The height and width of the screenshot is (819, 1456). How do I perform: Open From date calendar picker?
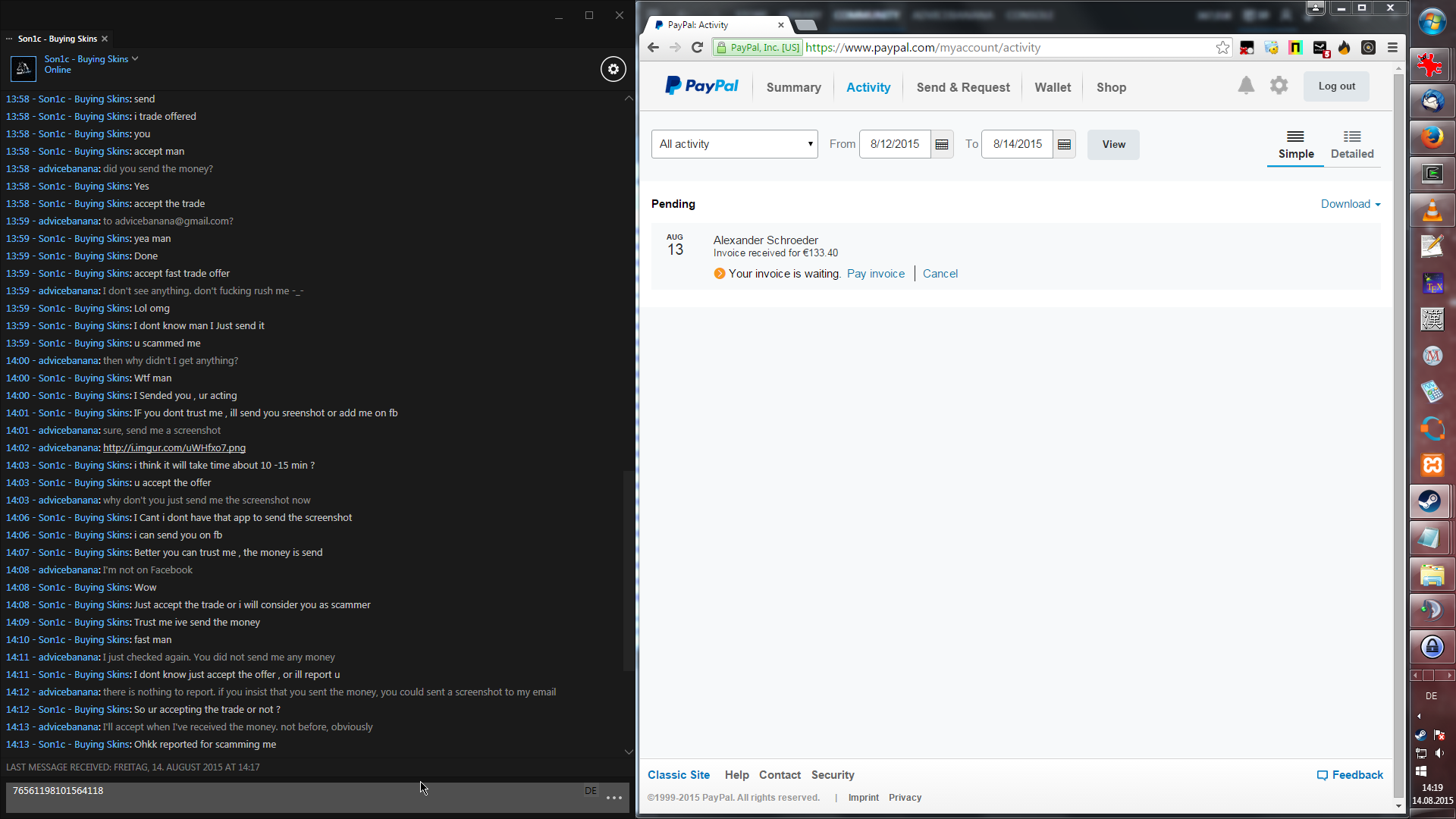point(942,144)
